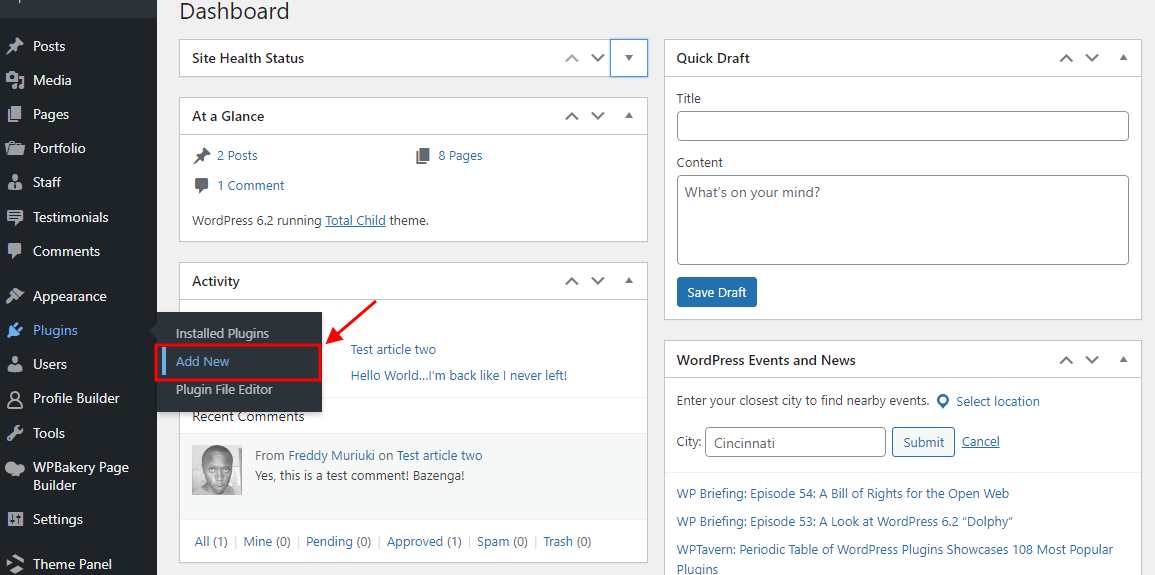Image resolution: width=1155 pixels, height=575 pixels.
Task: Move Quick Draft panel down
Action: point(1092,57)
